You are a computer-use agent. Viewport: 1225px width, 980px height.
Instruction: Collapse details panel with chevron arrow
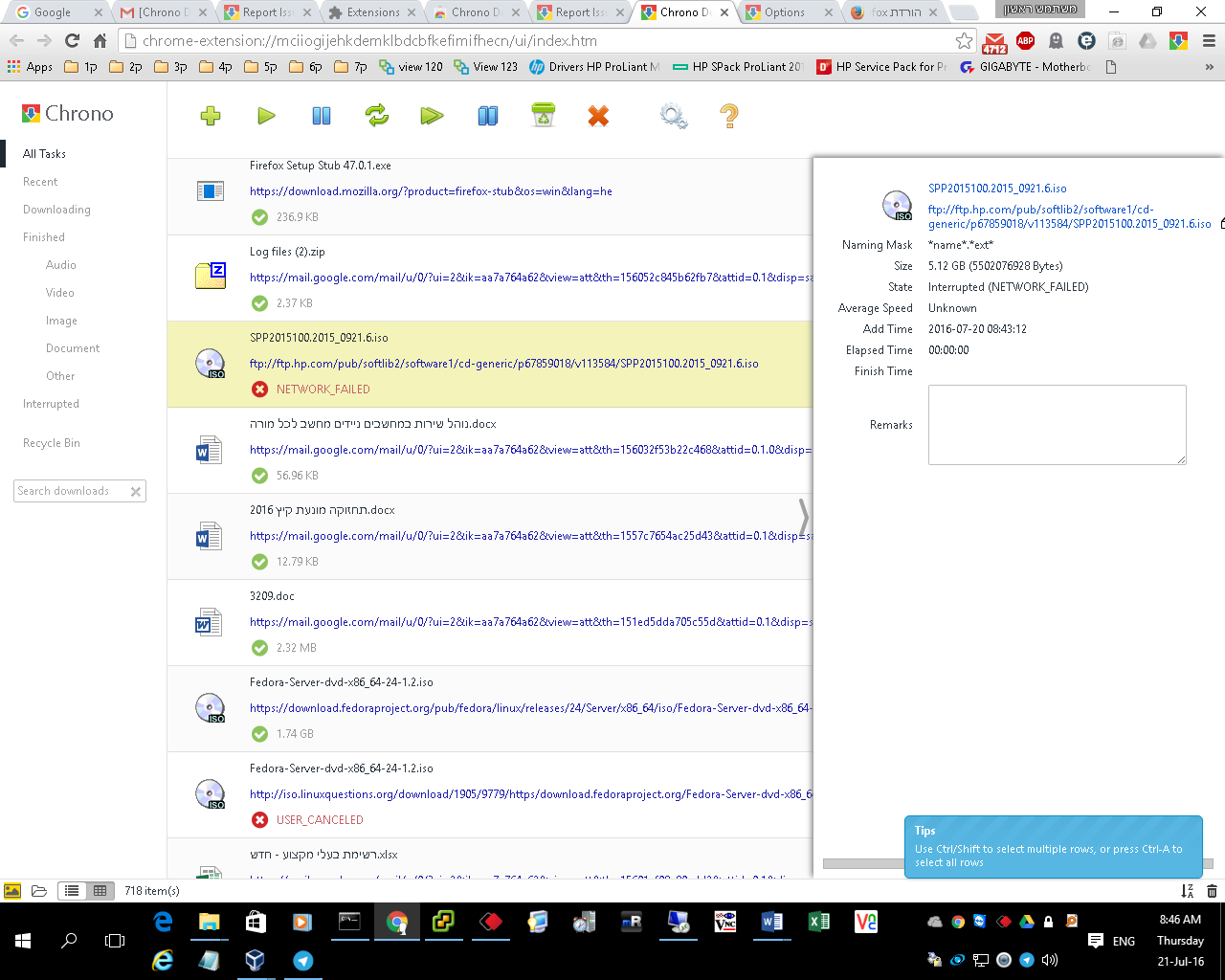tap(804, 517)
